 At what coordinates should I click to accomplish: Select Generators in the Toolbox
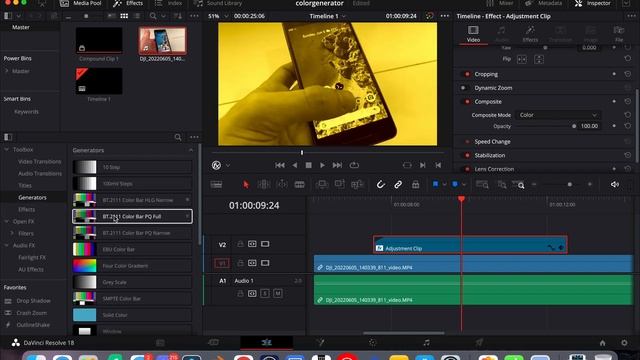coord(32,198)
